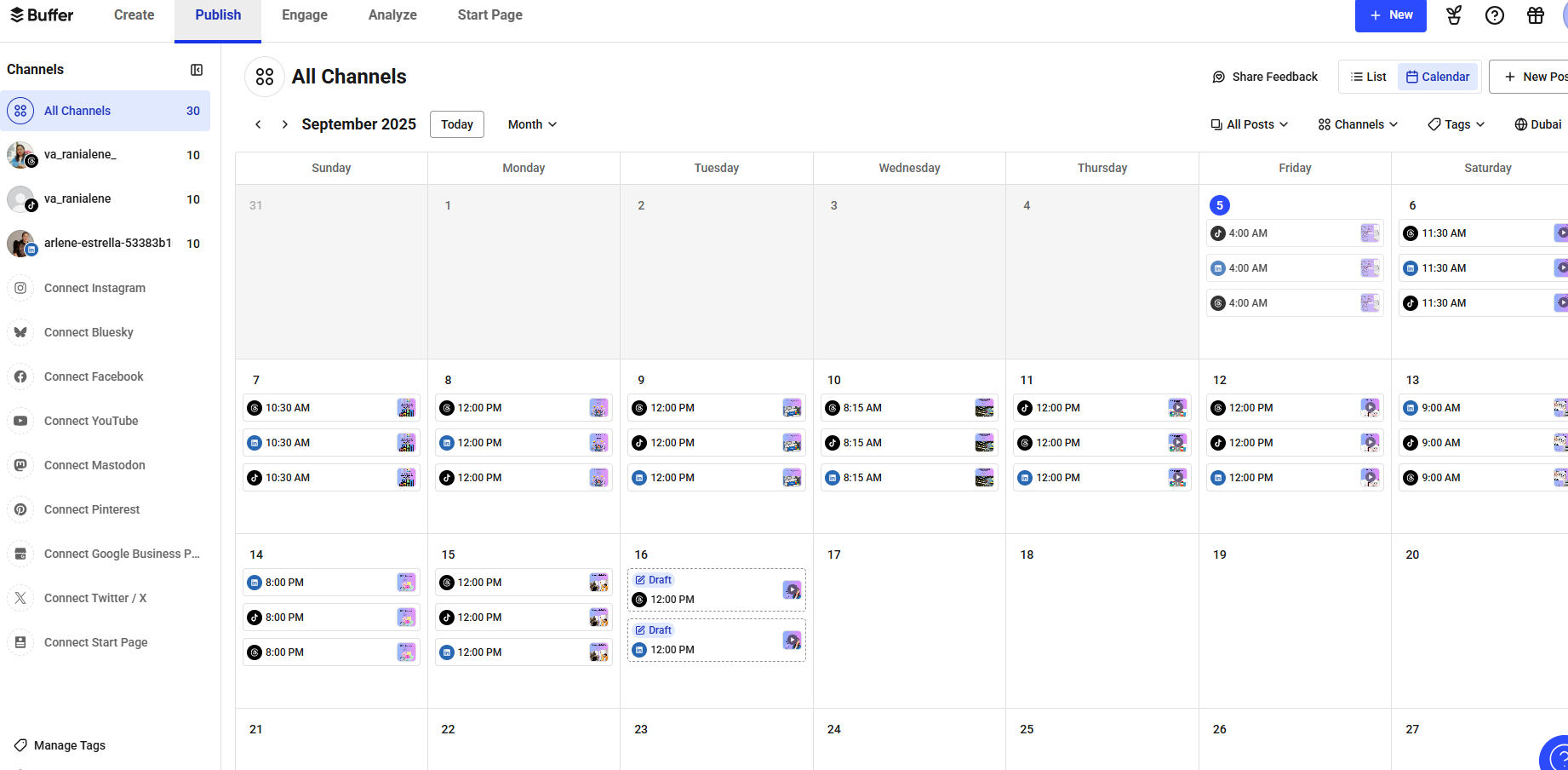
Task: Click the gift box icon
Action: (x=1535, y=15)
